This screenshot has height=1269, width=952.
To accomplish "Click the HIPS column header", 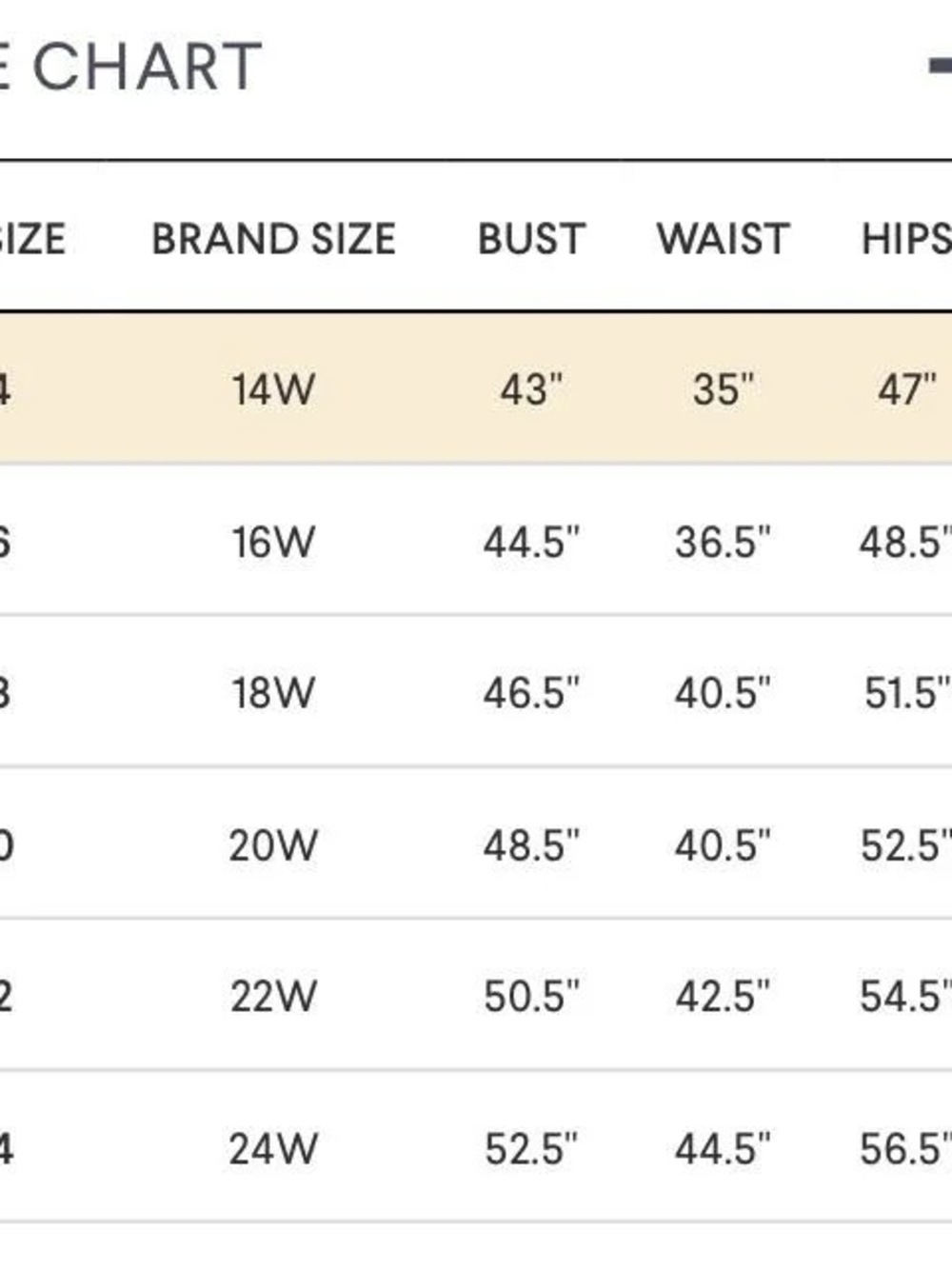I will 905,239.
